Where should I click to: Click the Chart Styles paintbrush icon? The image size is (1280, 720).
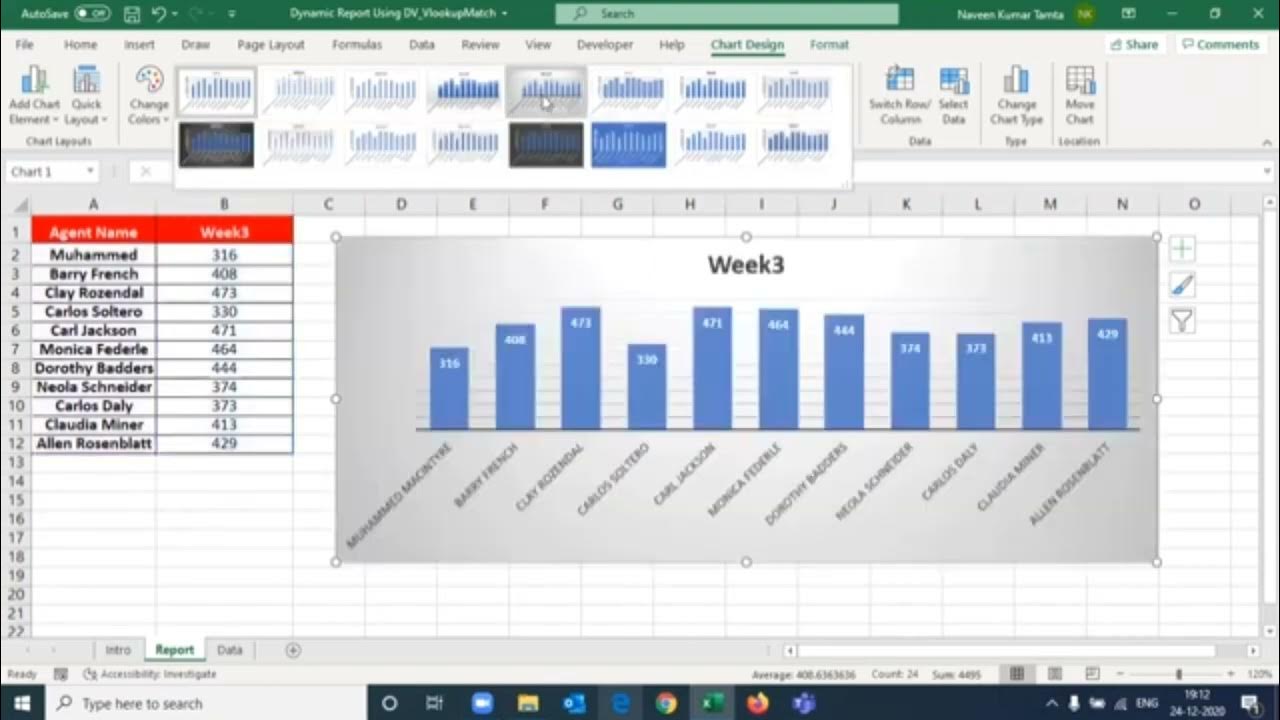[1182, 285]
